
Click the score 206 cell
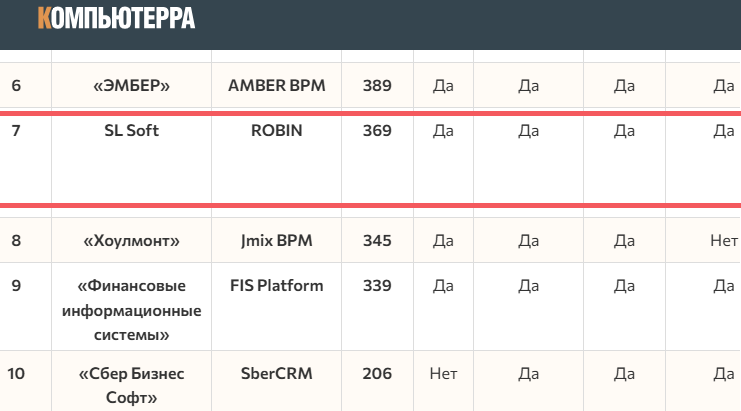tap(377, 374)
